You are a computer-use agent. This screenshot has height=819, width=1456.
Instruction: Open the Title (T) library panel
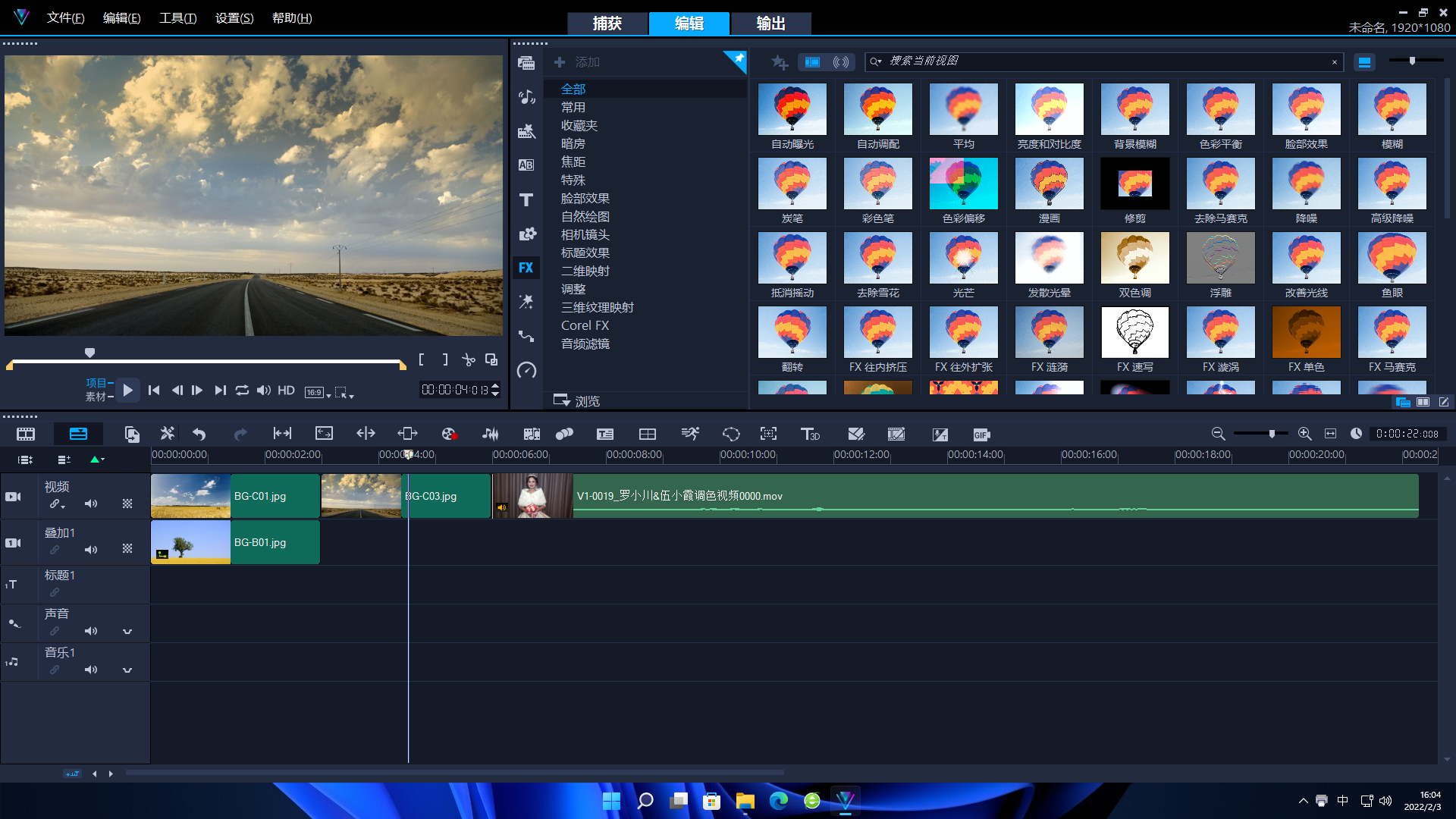526,199
